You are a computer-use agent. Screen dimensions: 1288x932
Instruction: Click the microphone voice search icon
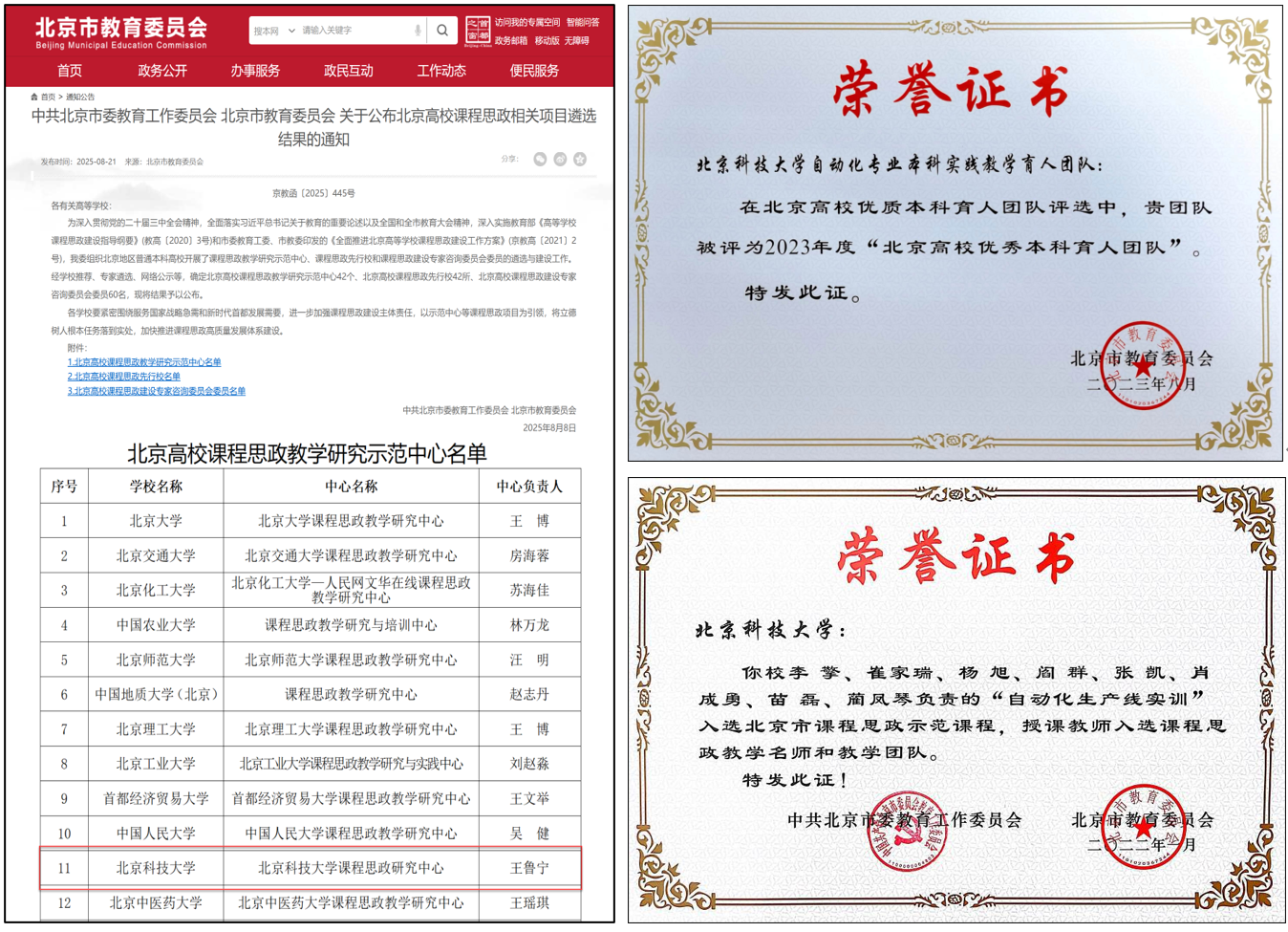pyautogui.click(x=418, y=30)
